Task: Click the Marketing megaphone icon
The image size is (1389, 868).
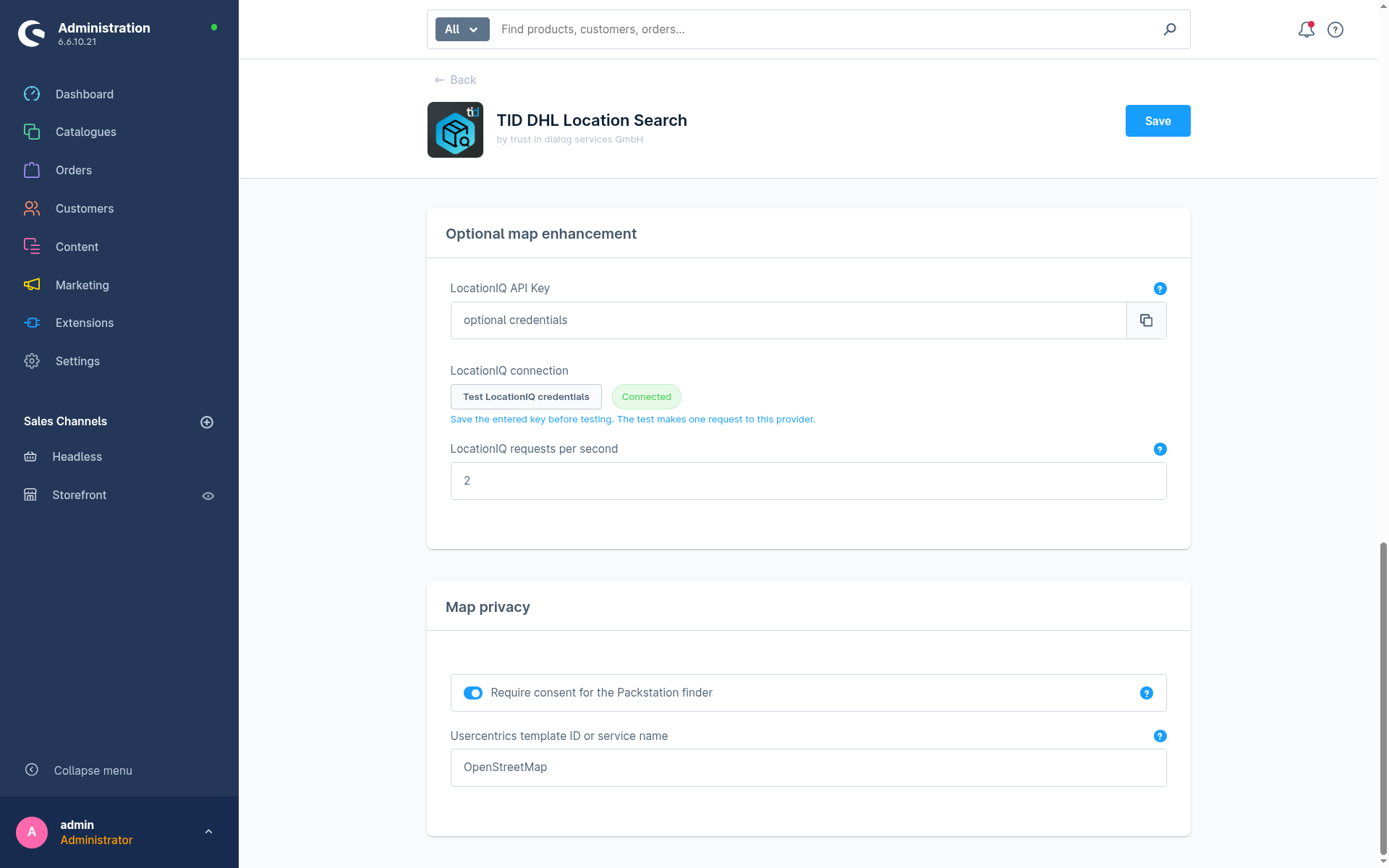Action: pyautogui.click(x=32, y=285)
